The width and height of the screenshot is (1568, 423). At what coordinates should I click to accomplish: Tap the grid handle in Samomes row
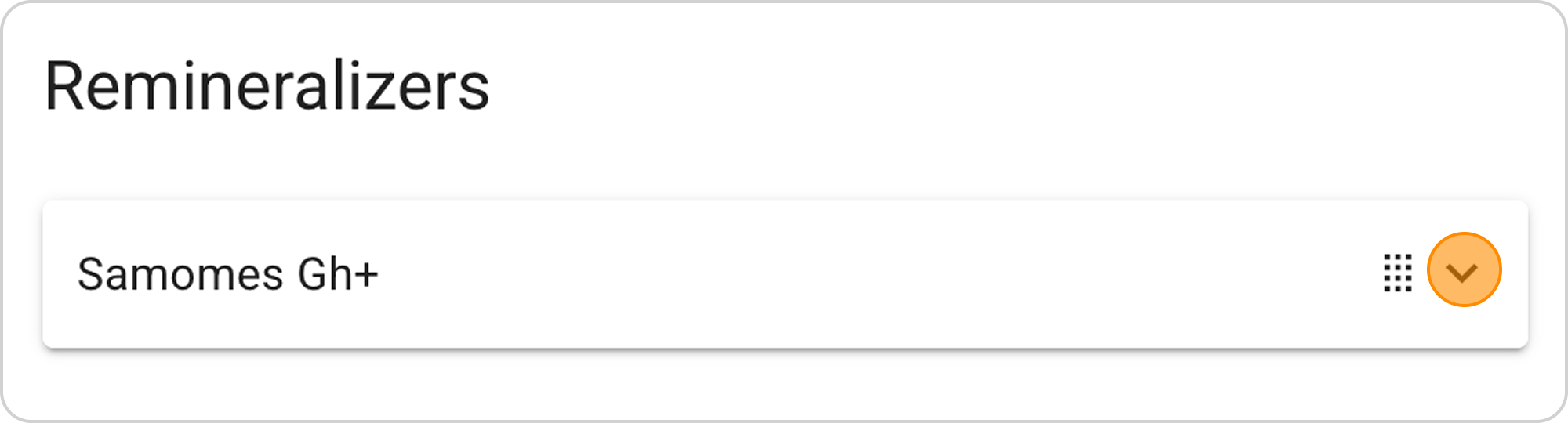click(x=1397, y=273)
